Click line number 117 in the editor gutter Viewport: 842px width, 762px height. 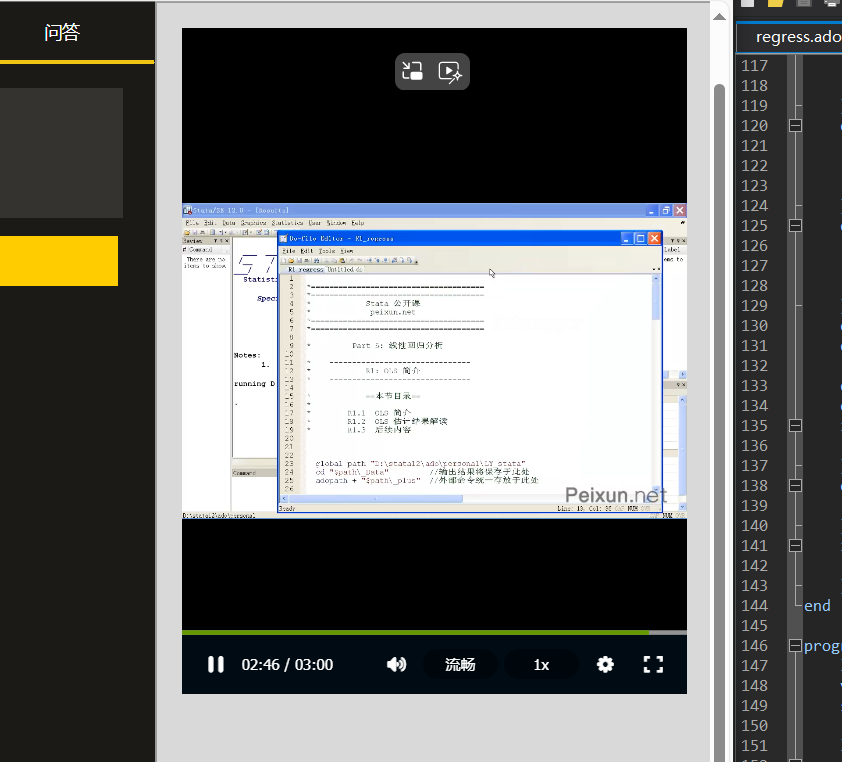click(754, 66)
